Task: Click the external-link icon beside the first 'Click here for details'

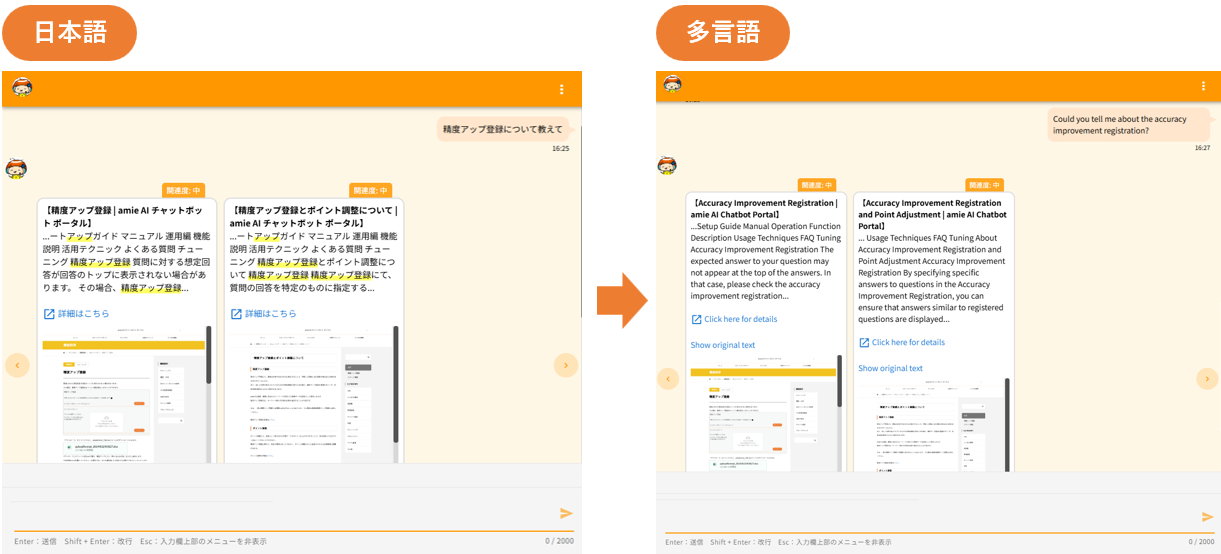Action: click(x=696, y=320)
